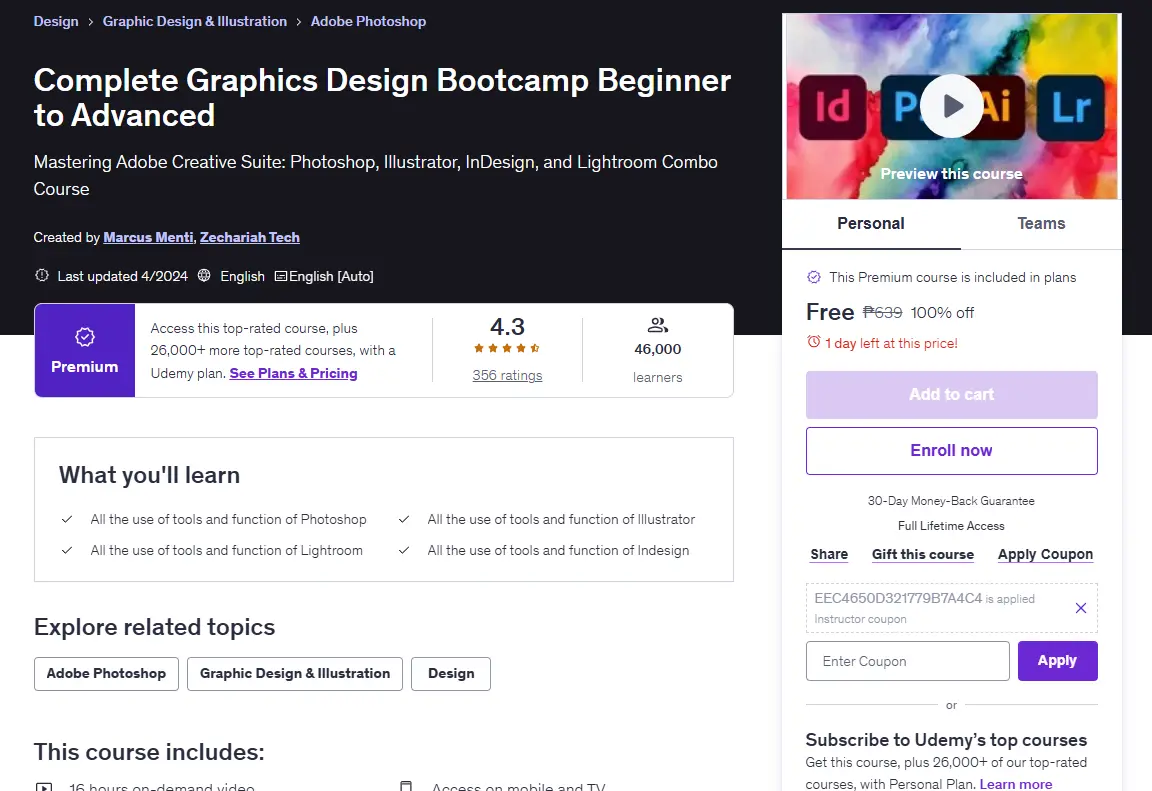Switch to the Teams tab
This screenshot has height=791, width=1152.
click(x=1041, y=223)
